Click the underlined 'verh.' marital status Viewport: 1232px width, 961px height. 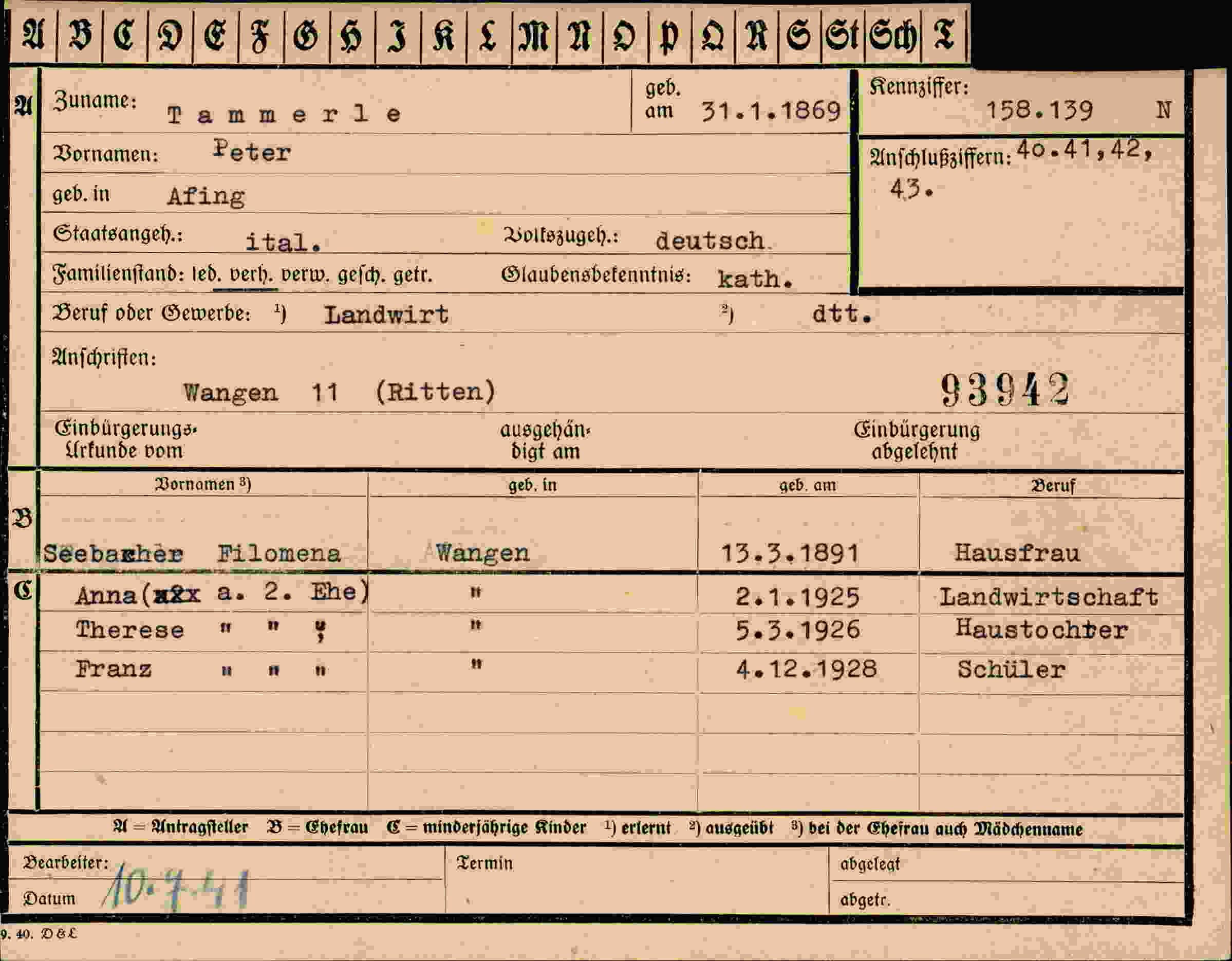251,275
